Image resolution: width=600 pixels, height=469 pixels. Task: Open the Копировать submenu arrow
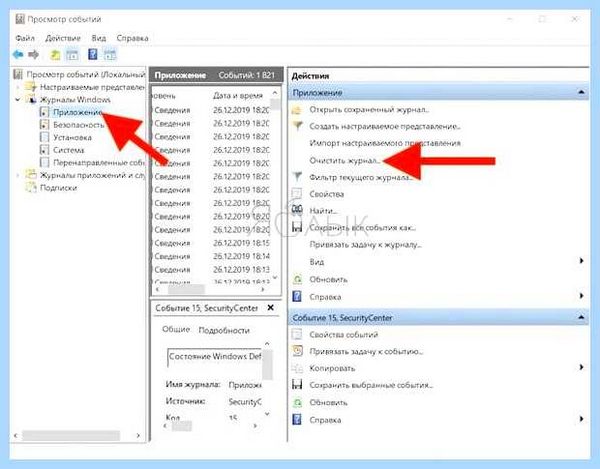582,367
